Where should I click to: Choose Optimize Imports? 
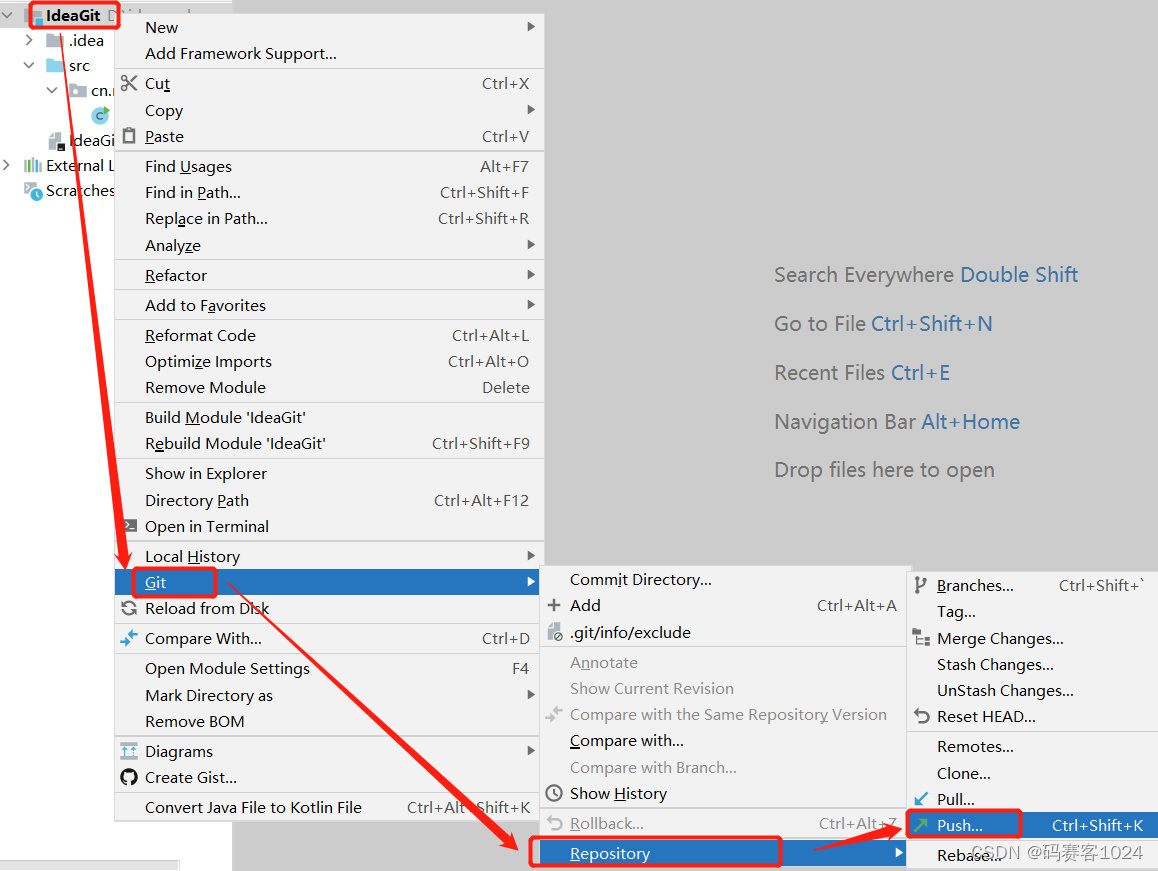(x=329, y=361)
